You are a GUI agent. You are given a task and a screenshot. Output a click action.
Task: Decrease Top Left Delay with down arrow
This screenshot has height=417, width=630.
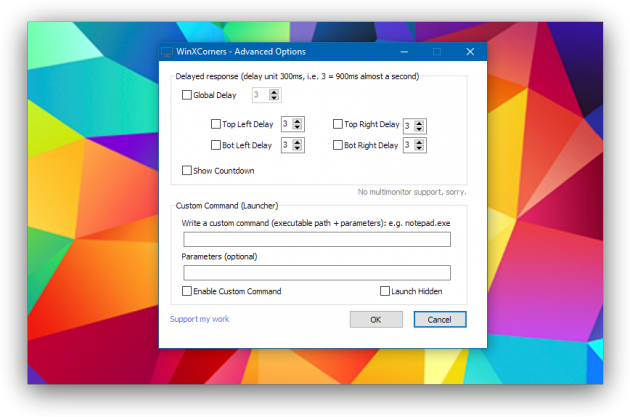point(298,129)
